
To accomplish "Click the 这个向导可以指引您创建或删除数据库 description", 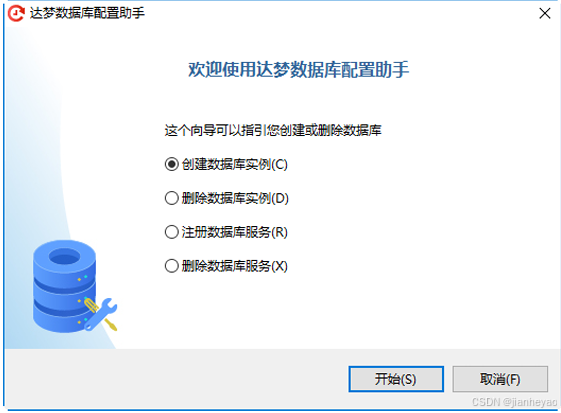I will (x=273, y=130).
